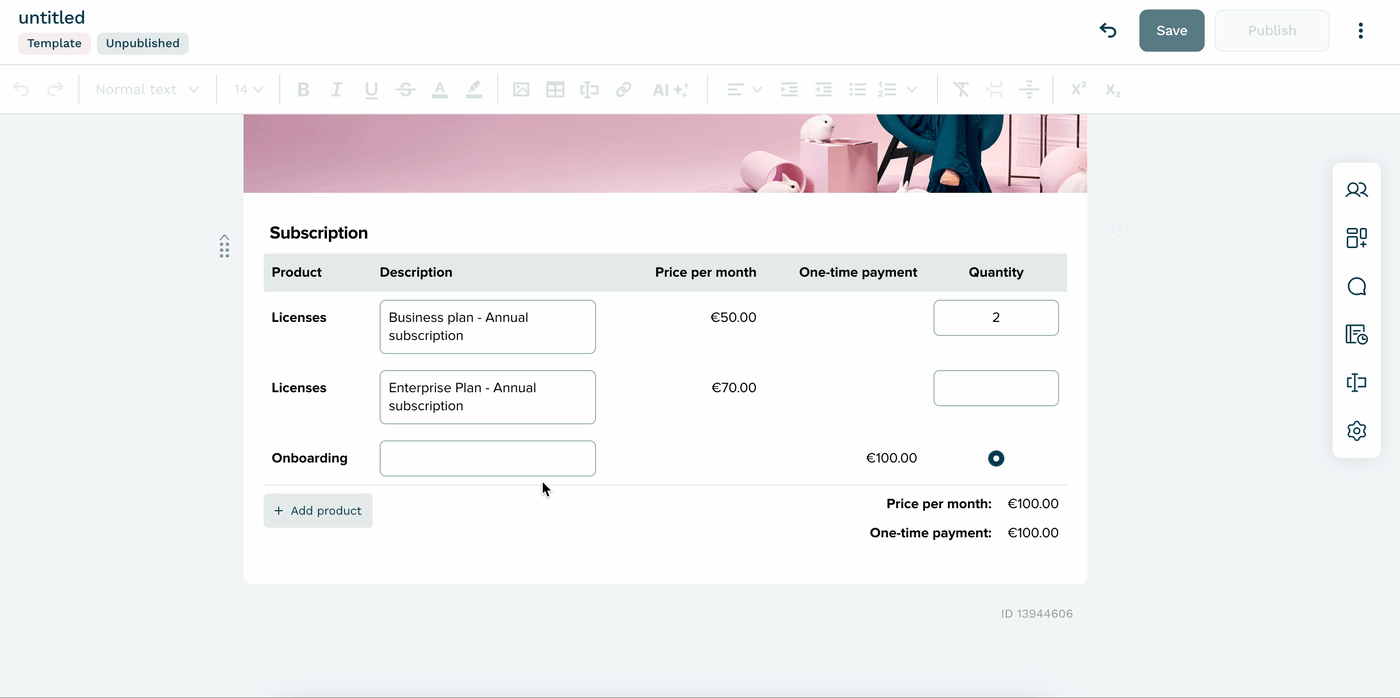1400x698 pixels.
Task: Open the text alignment dropdown
Action: pyautogui.click(x=744, y=89)
